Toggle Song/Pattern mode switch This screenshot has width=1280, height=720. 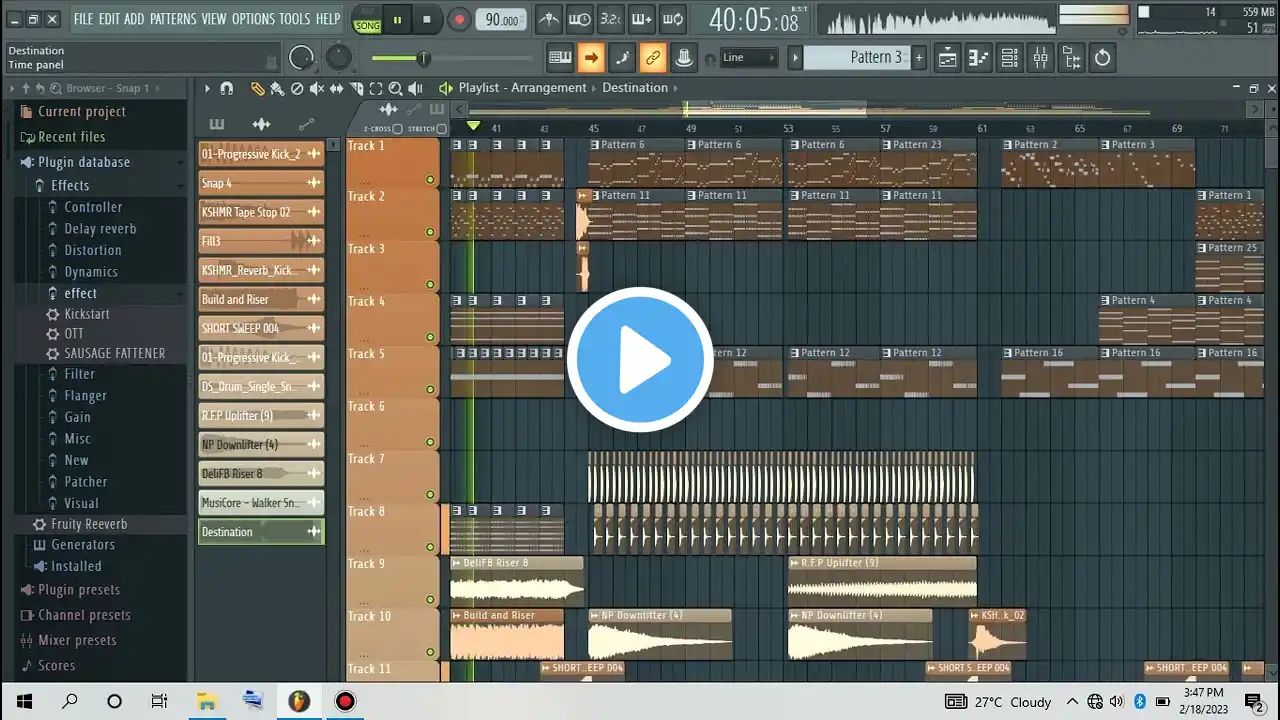coord(367,20)
